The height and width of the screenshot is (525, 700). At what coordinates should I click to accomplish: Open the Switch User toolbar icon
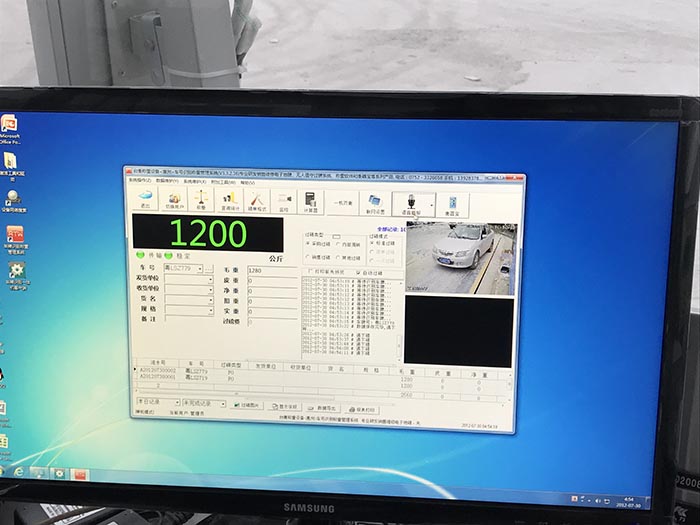[x=174, y=199]
